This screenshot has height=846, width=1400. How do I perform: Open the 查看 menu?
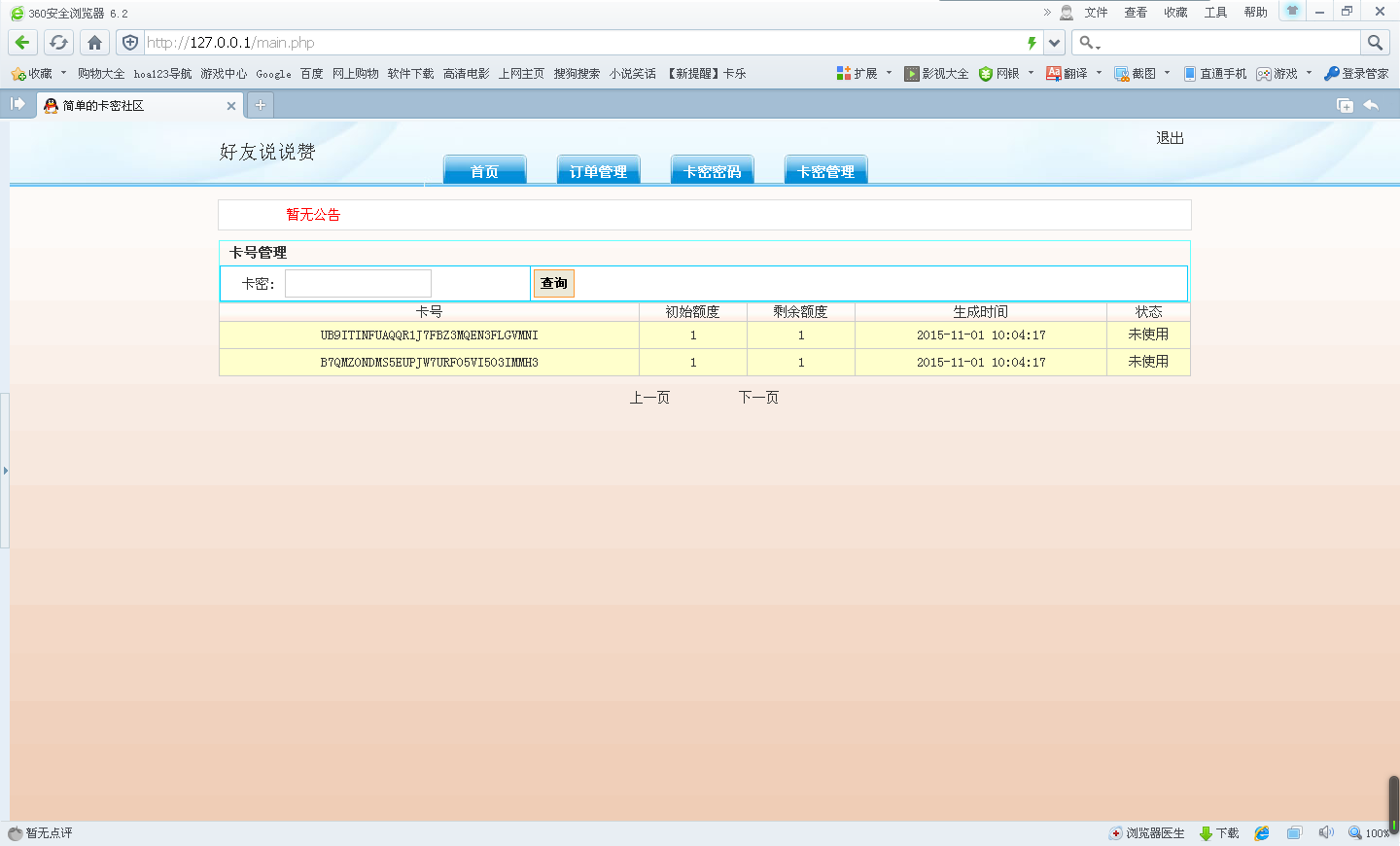1136,13
